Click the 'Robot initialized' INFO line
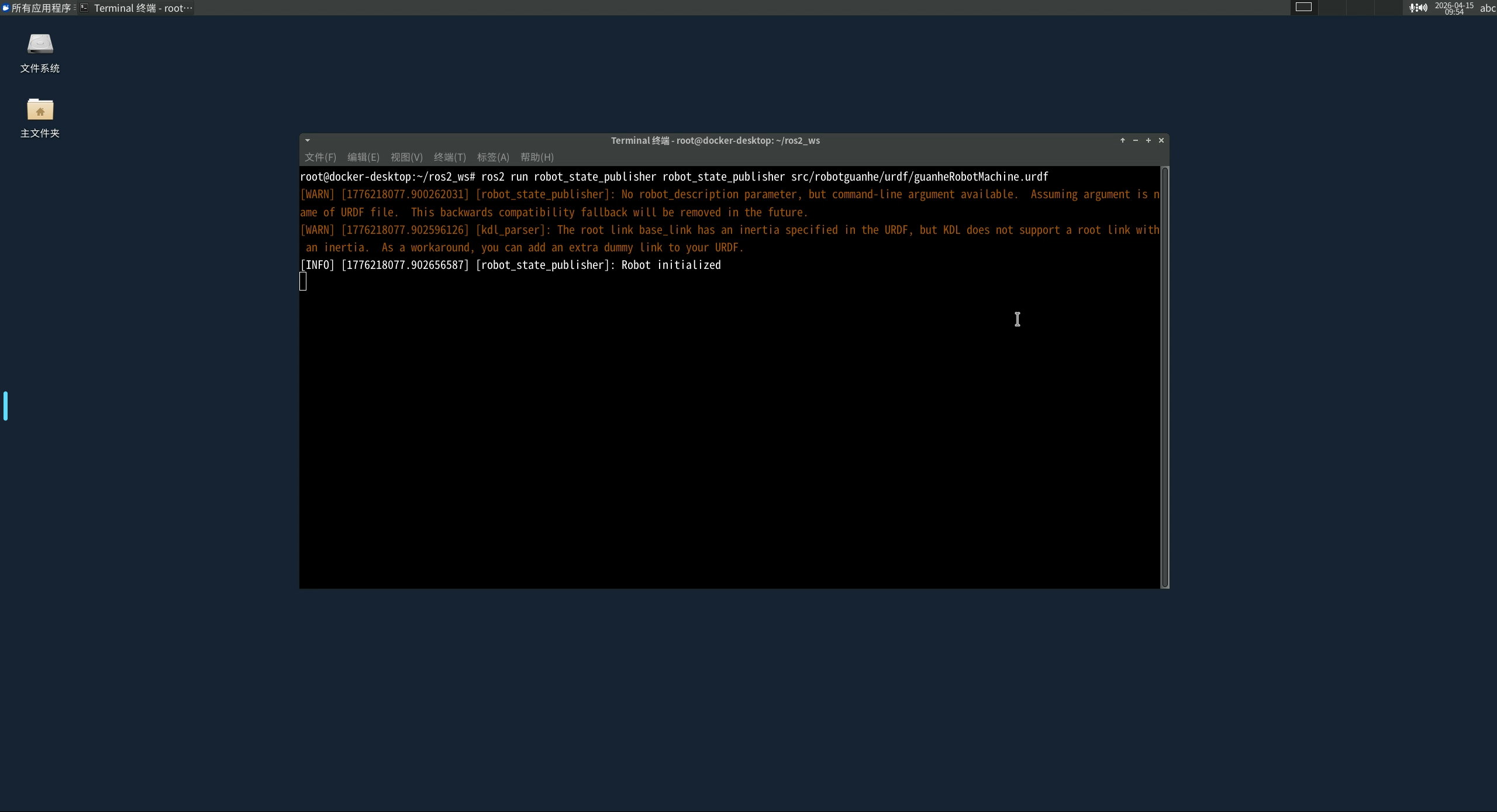1497x812 pixels. click(511, 265)
